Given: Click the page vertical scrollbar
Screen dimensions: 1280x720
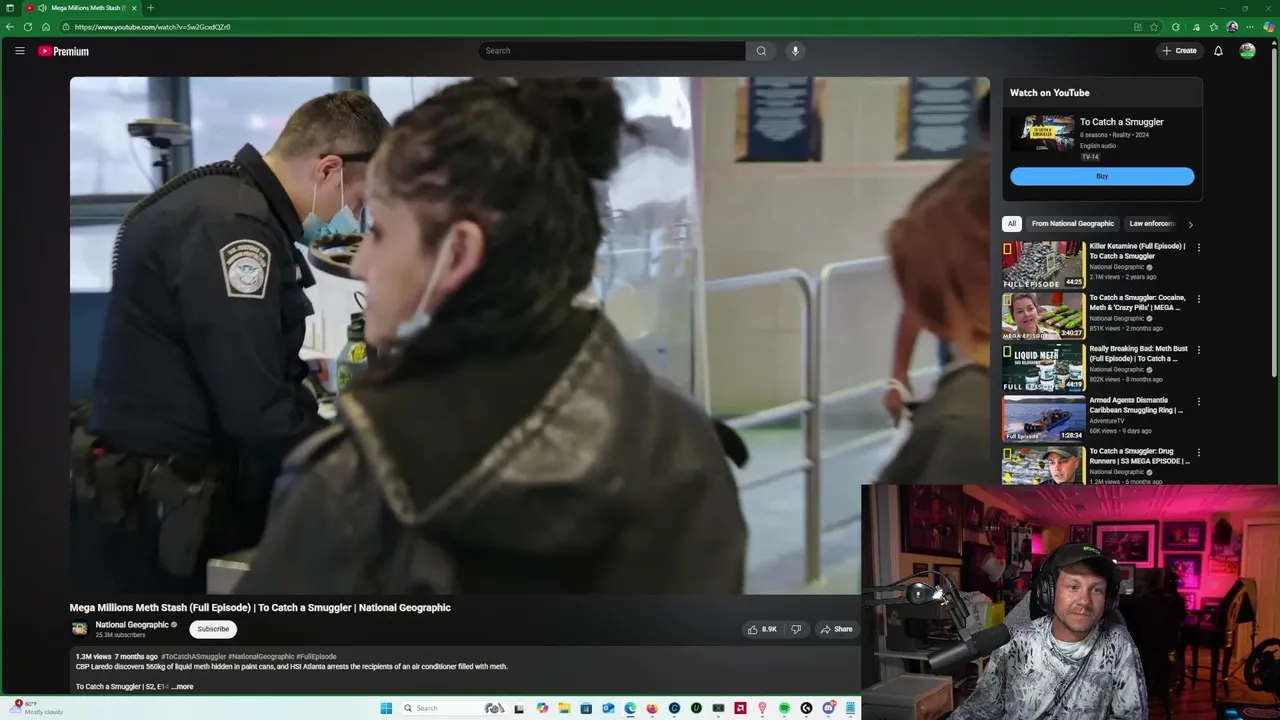Looking at the screenshot, I should click(x=1274, y=210).
